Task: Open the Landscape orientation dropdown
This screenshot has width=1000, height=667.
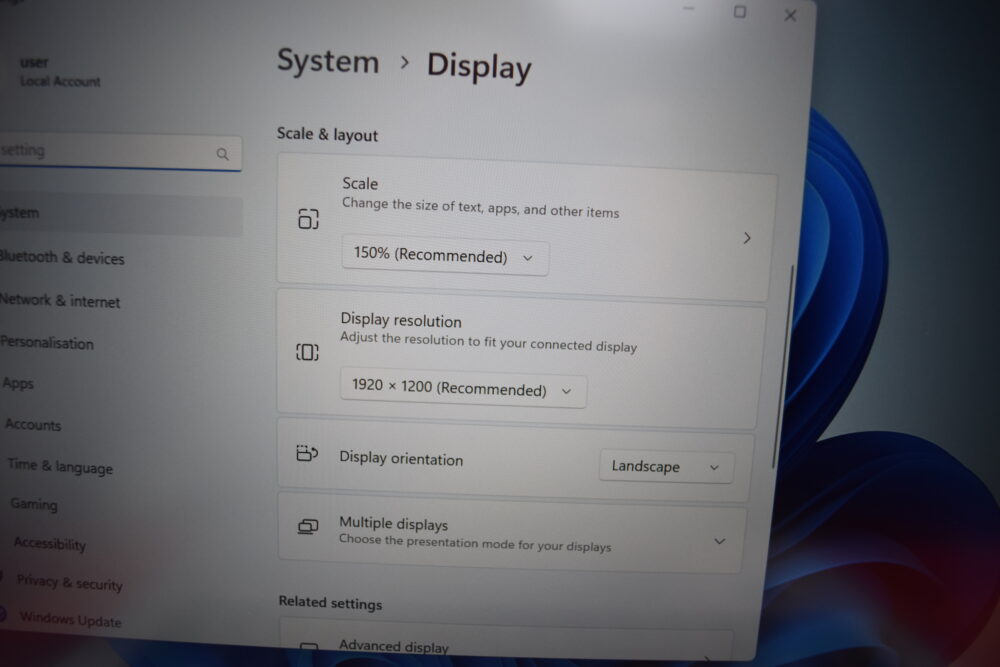Action: (x=666, y=467)
